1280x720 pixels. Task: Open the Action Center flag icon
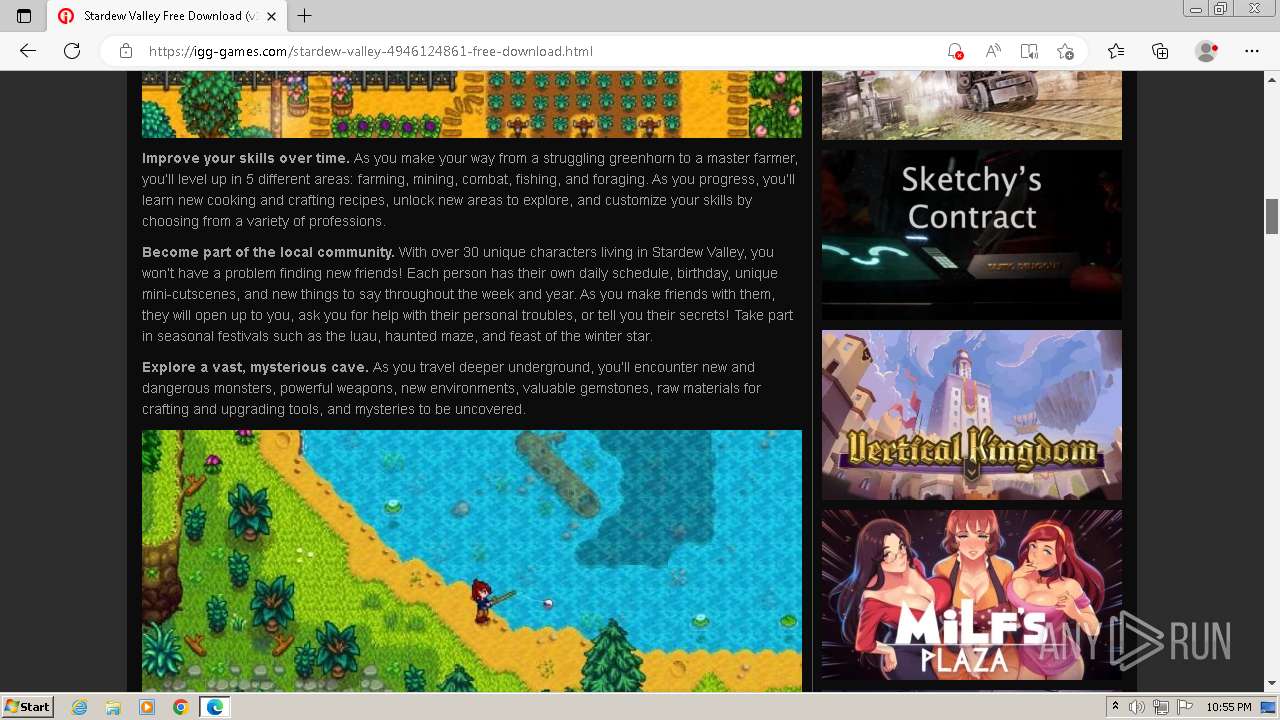(1183, 707)
